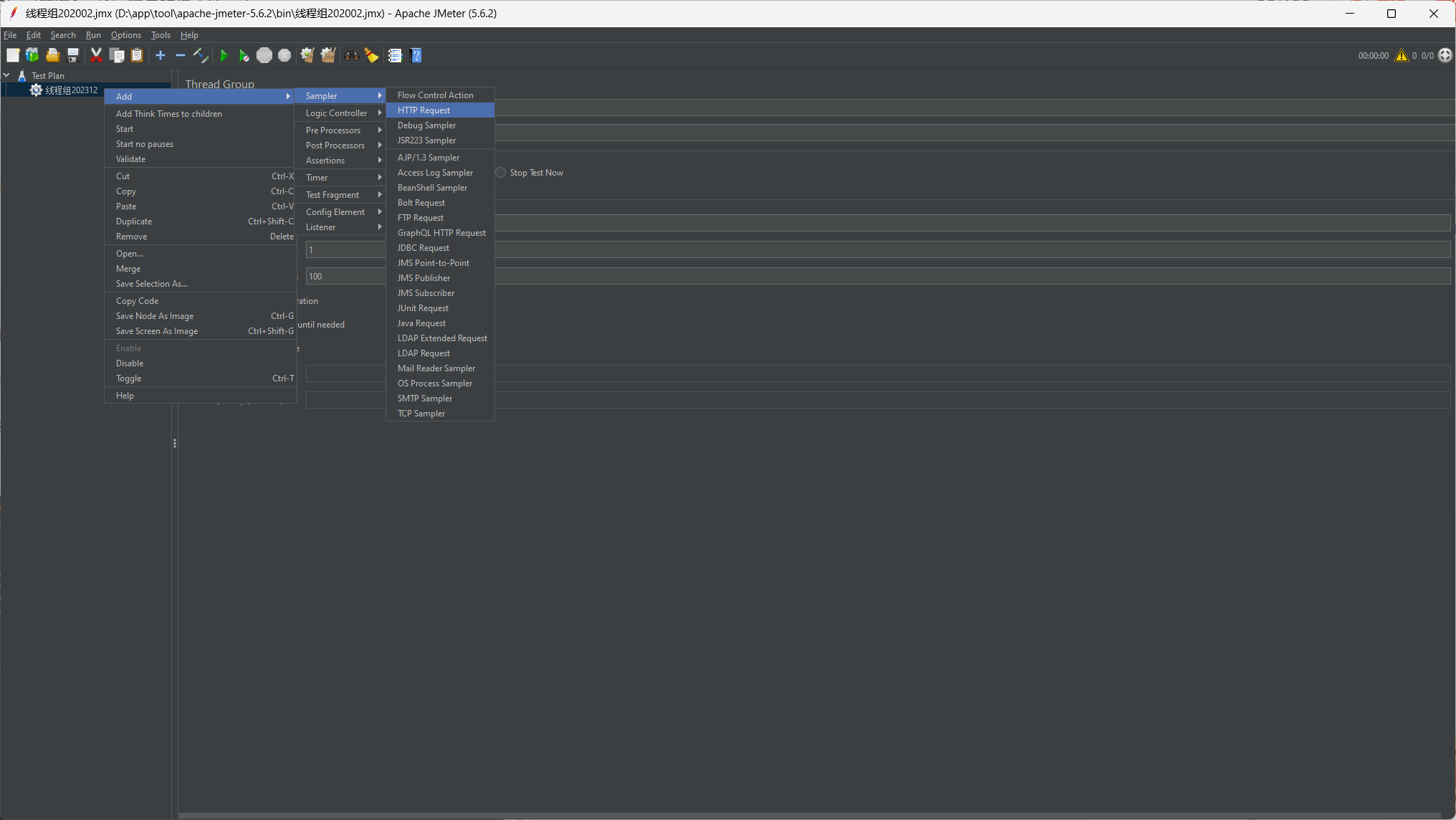
Task: Click the Clear broom-with-gear icon
Action: click(x=307, y=55)
